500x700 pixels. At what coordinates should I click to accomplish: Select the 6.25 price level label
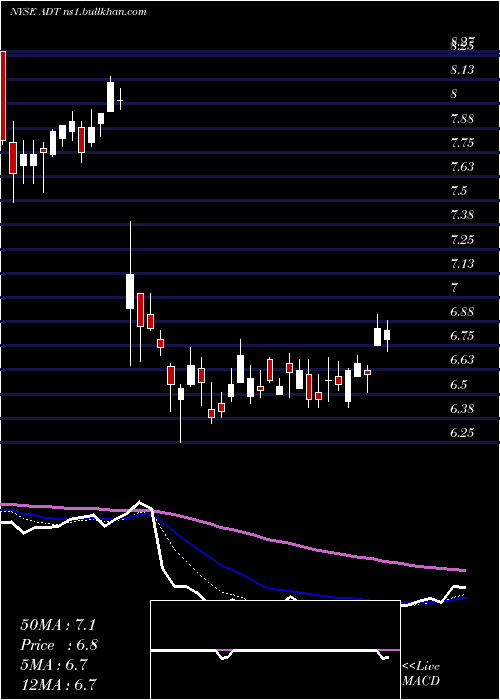pyautogui.click(x=462, y=433)
